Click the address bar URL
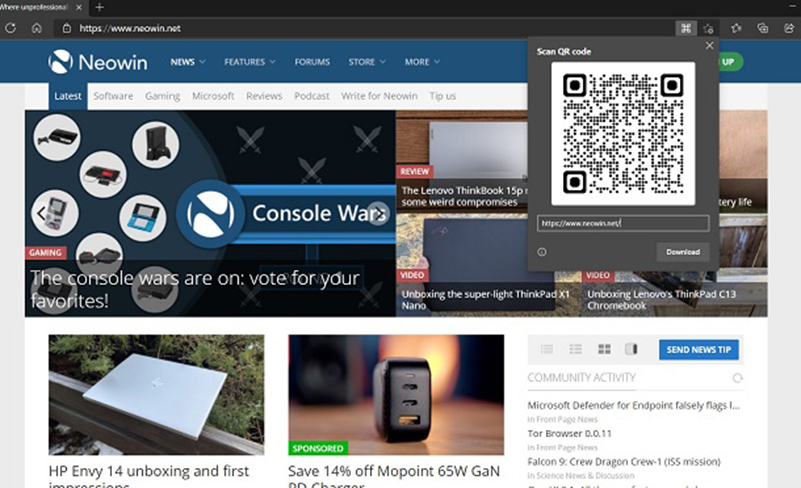 (x=130, y=29)
